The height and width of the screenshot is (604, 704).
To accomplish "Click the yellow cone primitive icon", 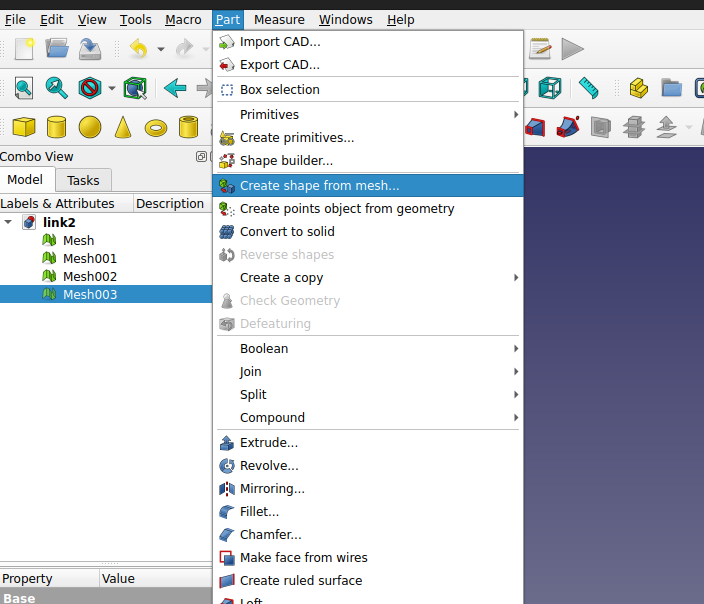I will (123, 127).
